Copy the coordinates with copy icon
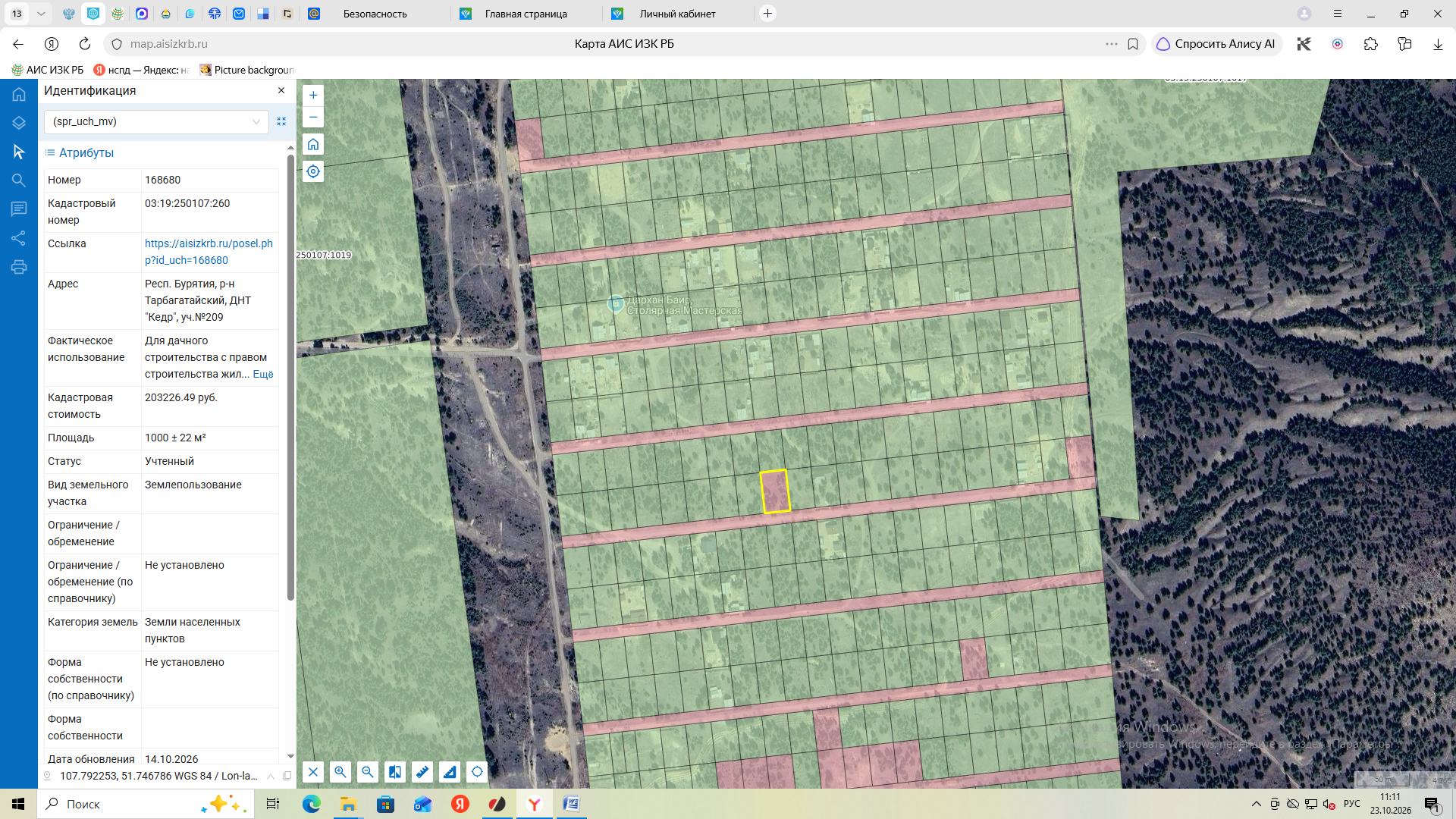This screenshot has height=819, width=1456. coord(287,776)
